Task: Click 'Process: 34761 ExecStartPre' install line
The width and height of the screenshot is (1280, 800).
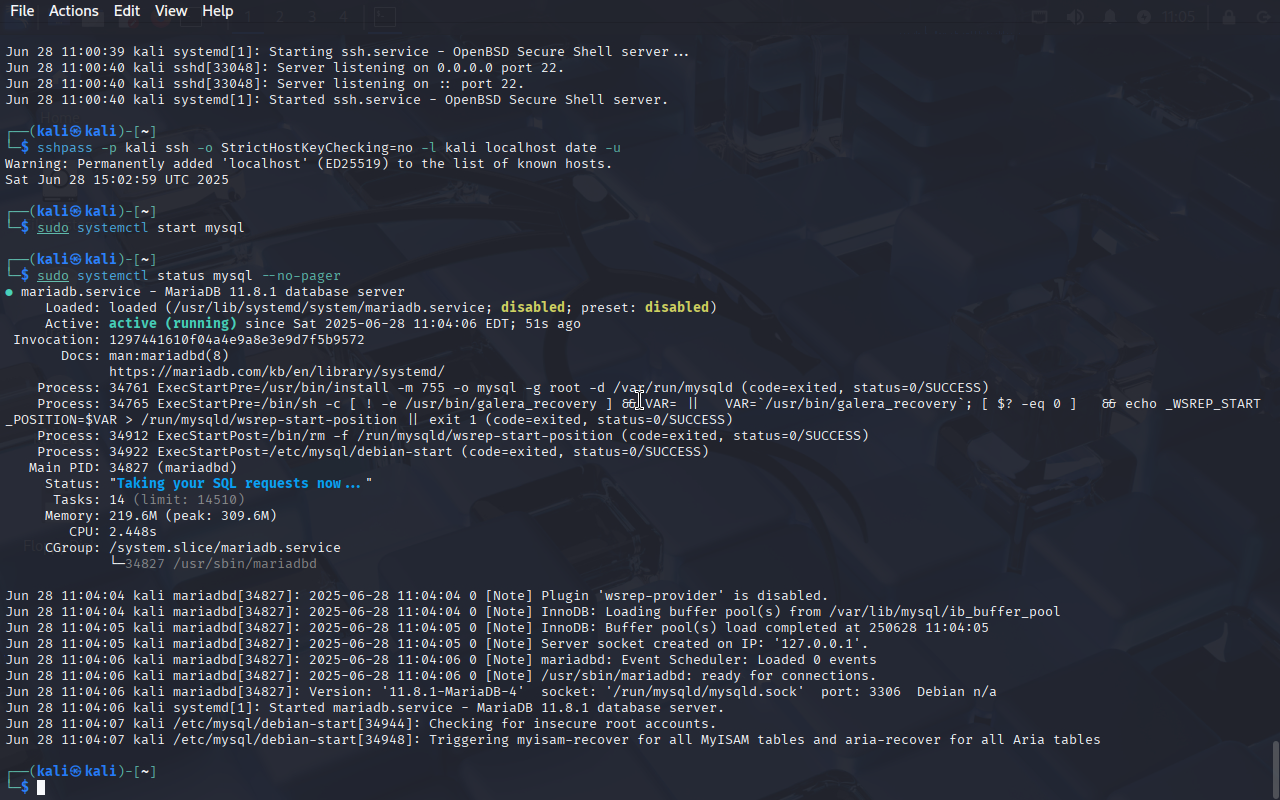Action: click(513, 388)
